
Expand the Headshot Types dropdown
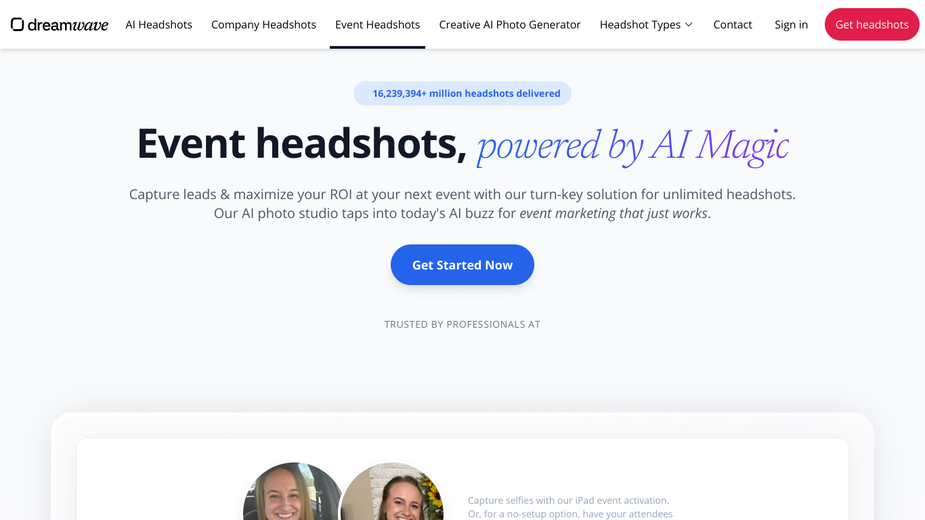(646, 25)
